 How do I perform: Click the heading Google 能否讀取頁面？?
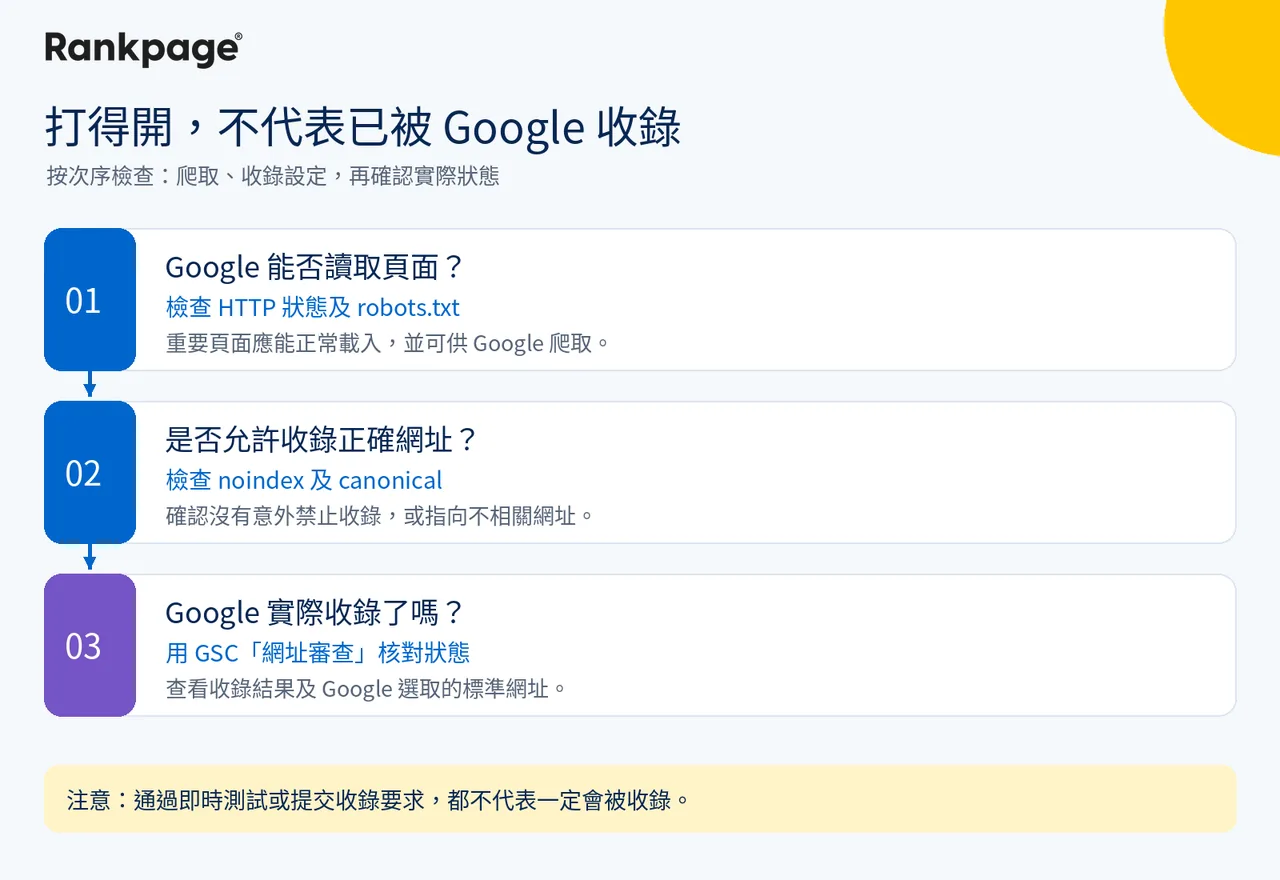pos(315,267)
